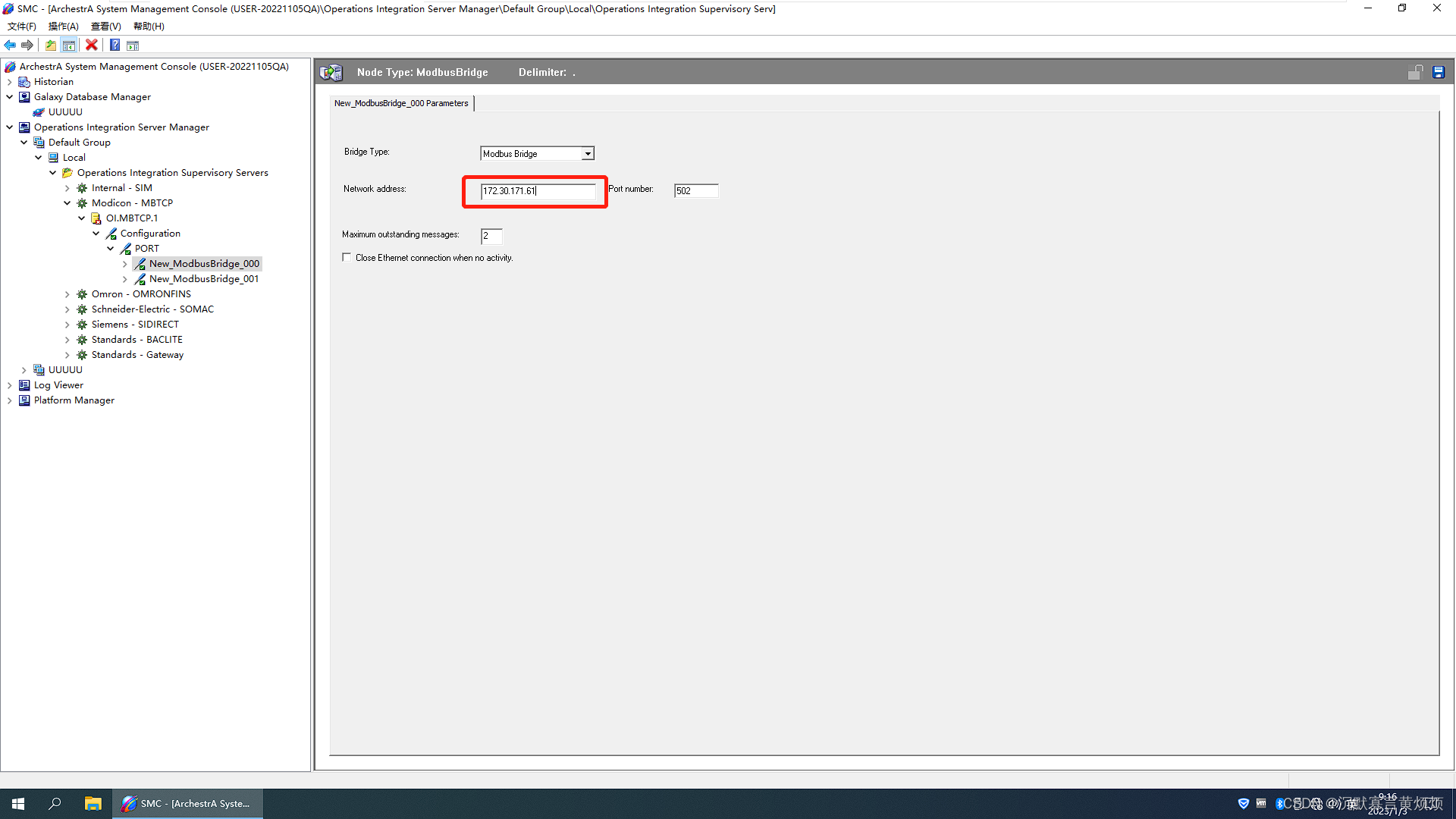Open File Explorer from the taskbar
Viewport: 1456px width, 819px height.
click(x=93, y=804)
